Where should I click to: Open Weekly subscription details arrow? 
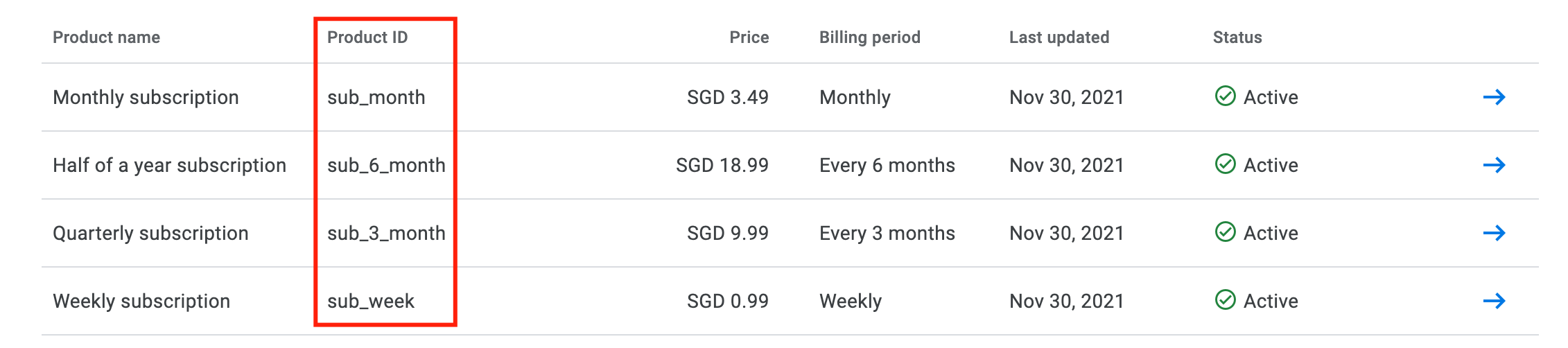point(1494,301)
